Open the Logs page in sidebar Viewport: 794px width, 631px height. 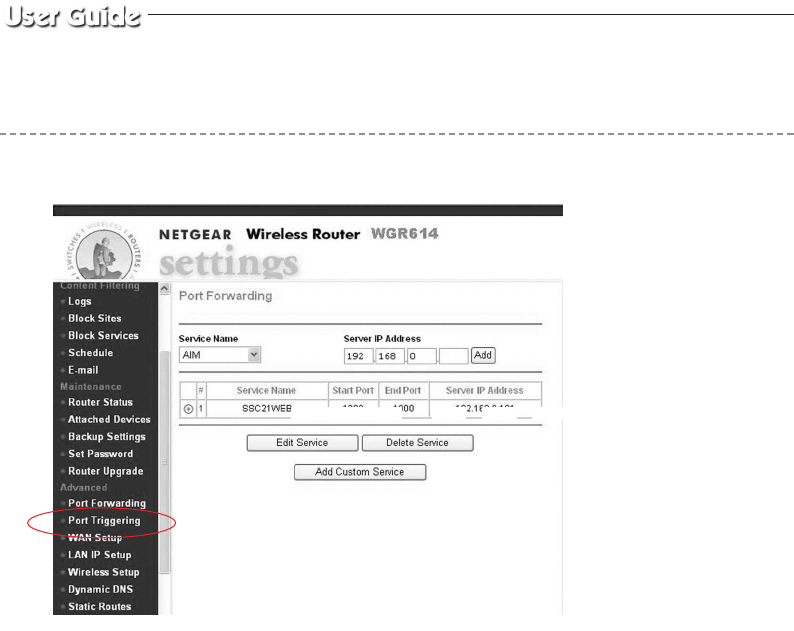click(x=80, y=301)
